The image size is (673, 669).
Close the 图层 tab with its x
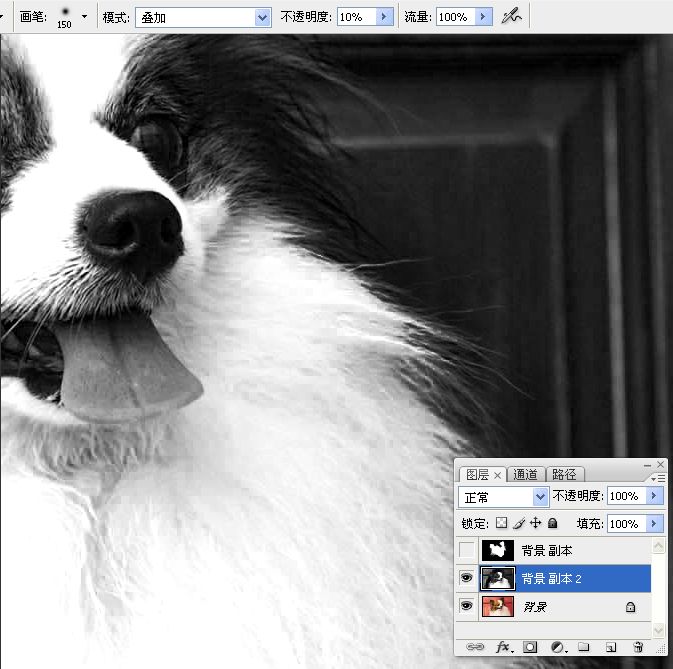tap(497, 475)
